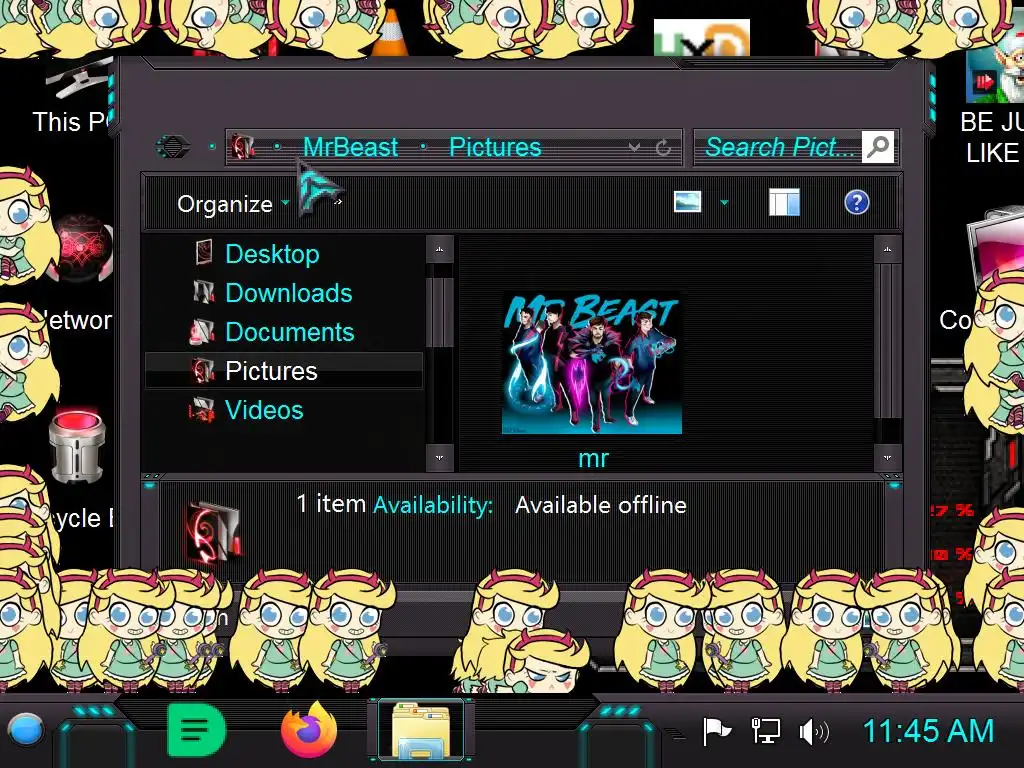The height and width of the screenshot is (768, 1024).
Task: Click the change view icon
Action: pos(687,202)
